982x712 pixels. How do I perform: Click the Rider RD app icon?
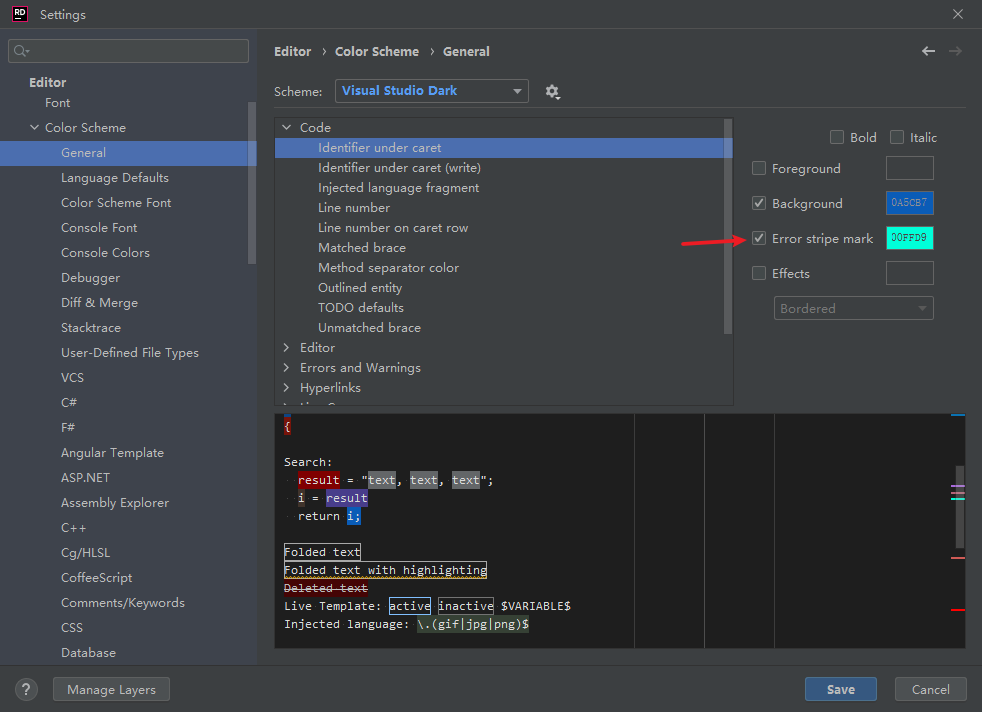[x=20, y=14]
